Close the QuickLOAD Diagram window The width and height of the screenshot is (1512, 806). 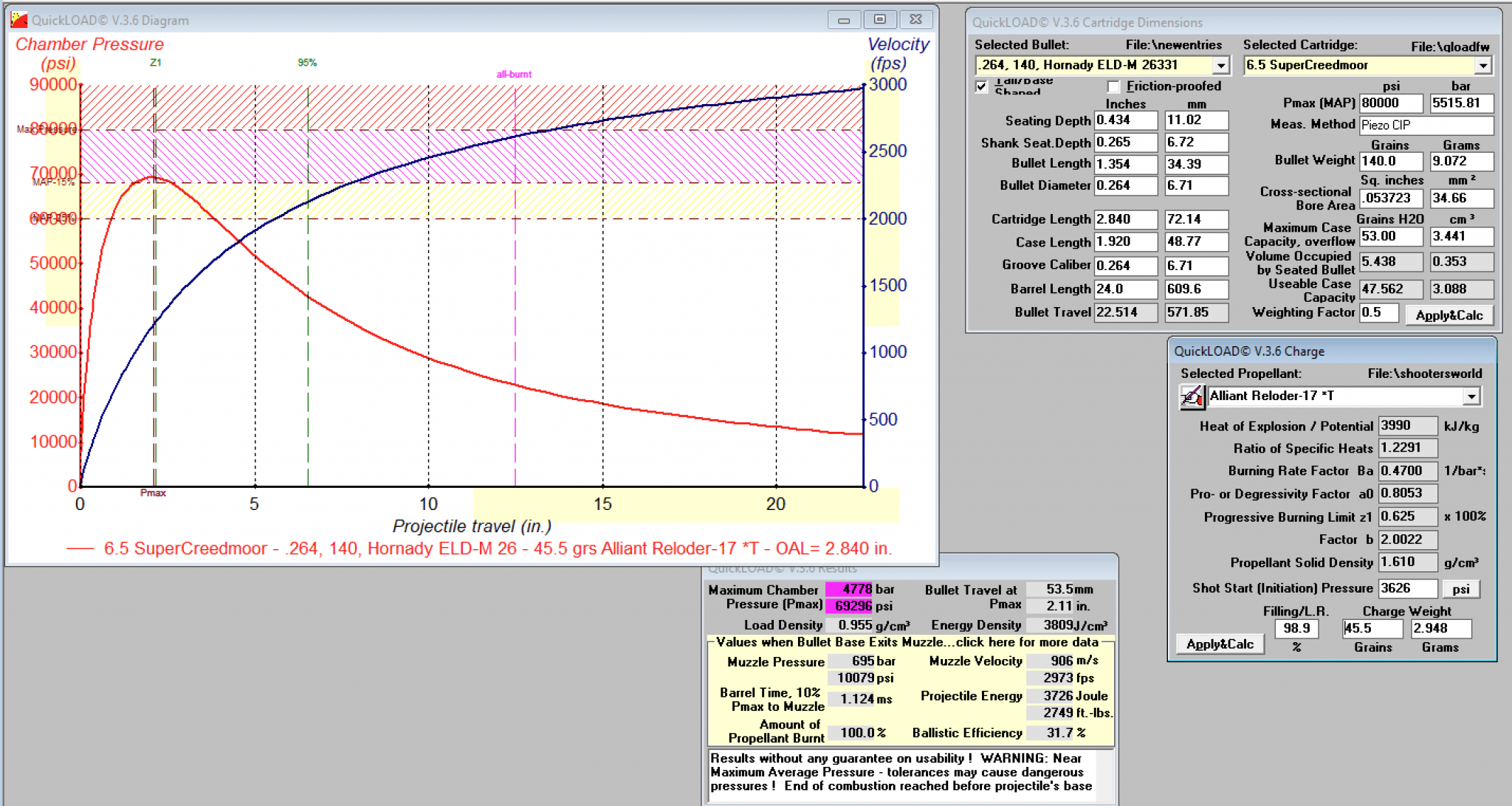click(915, 20)
